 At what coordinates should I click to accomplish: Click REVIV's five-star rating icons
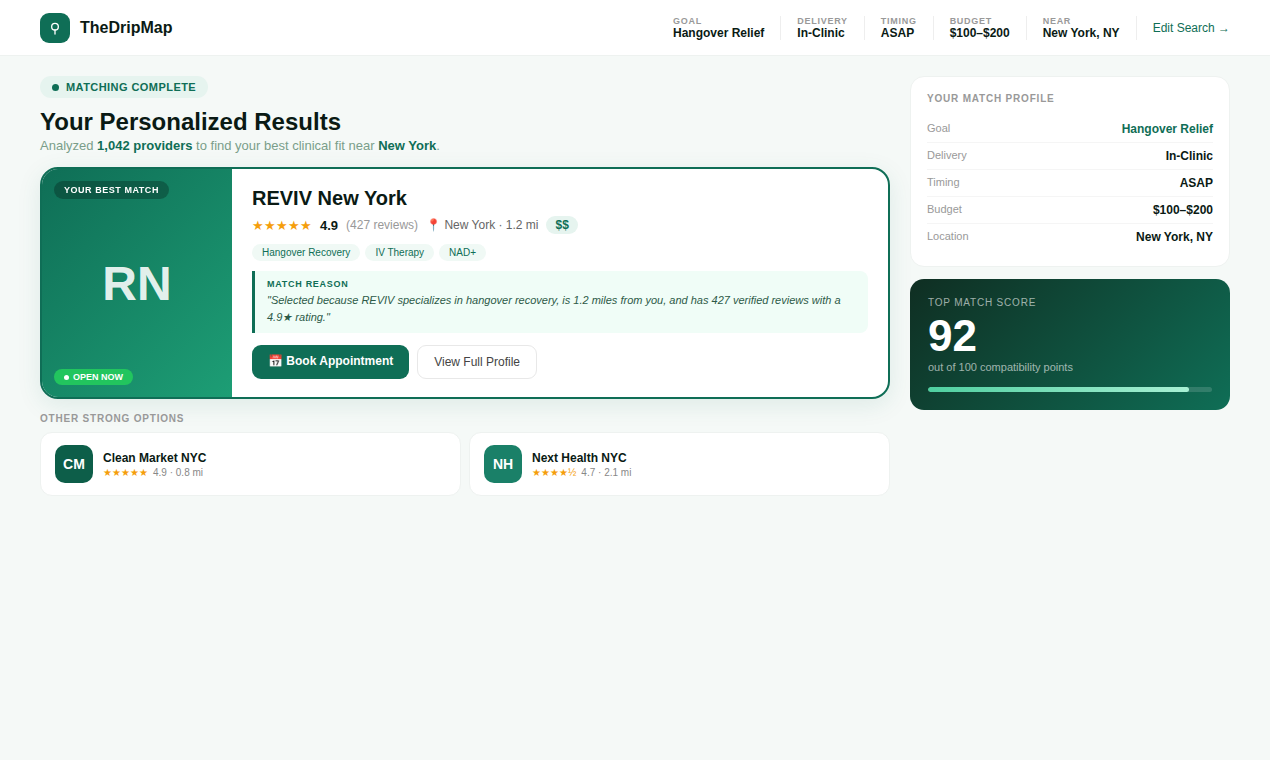click(282, 225)
